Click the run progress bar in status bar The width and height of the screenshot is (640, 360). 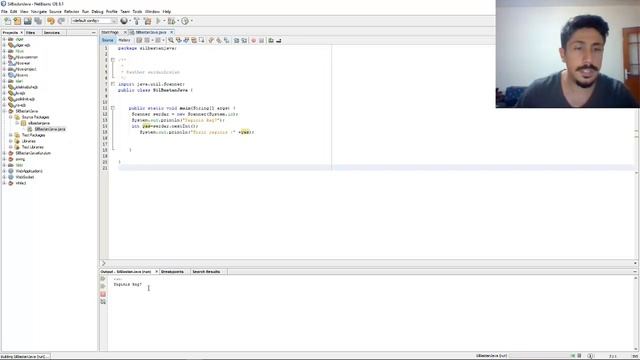point(539,356)
